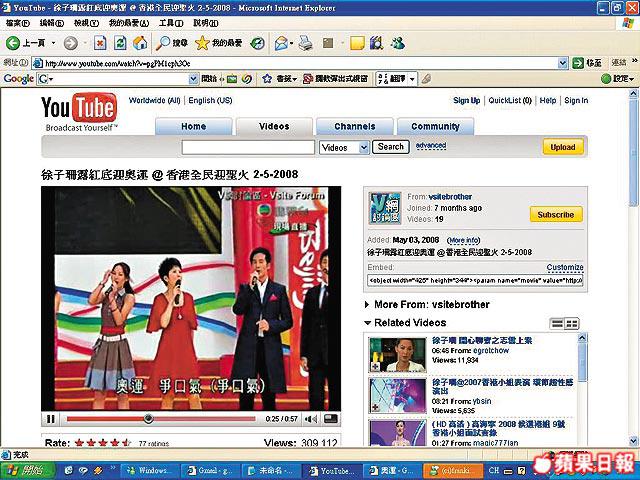Mute the video with speaker icon

311,419
